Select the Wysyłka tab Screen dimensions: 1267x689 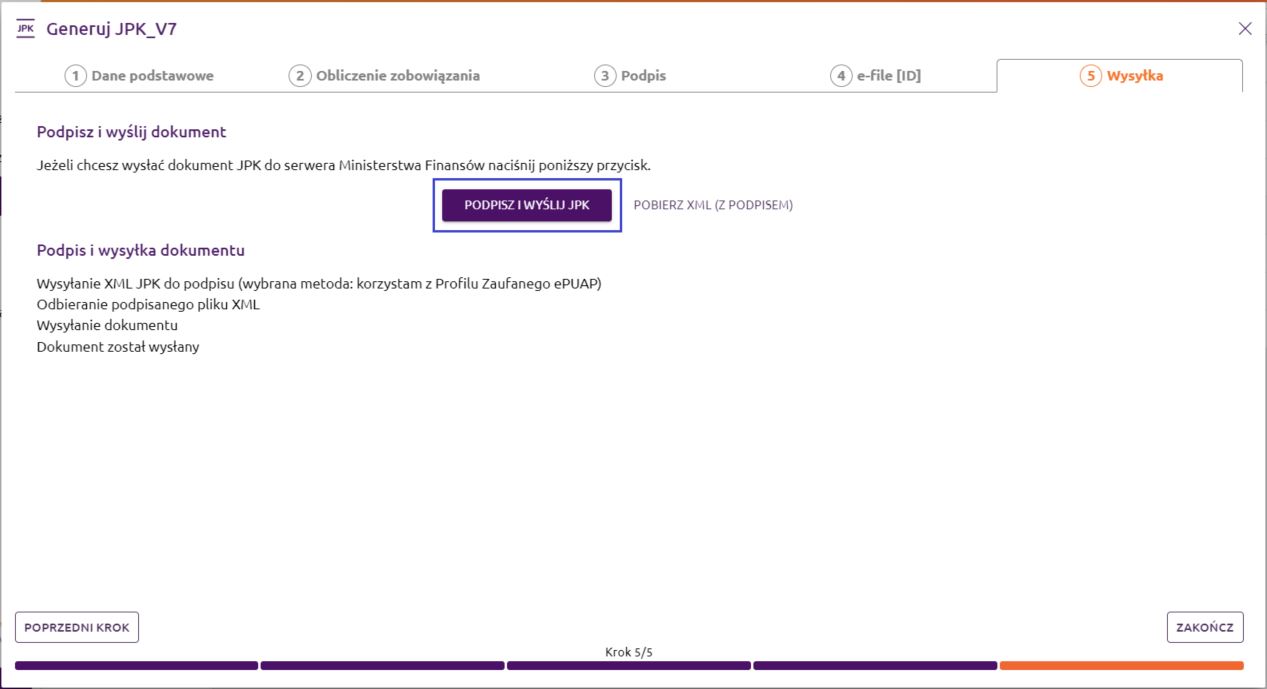[1120, 76]
